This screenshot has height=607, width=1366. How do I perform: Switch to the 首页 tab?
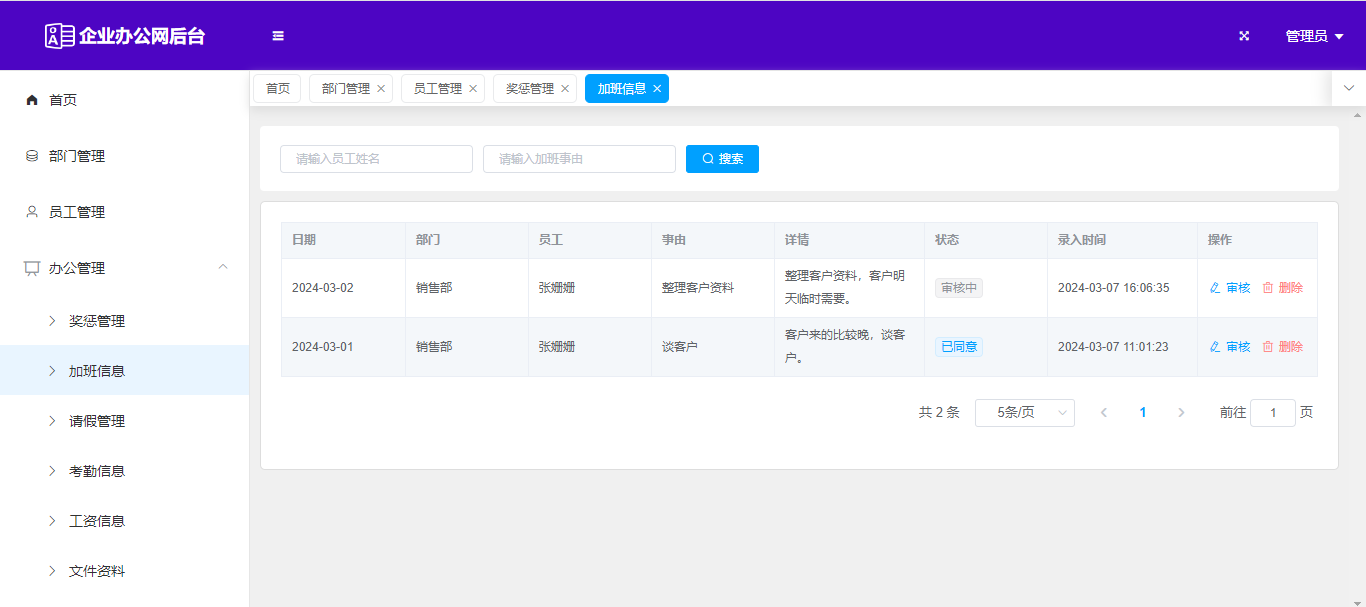click(x=277, y=89)
